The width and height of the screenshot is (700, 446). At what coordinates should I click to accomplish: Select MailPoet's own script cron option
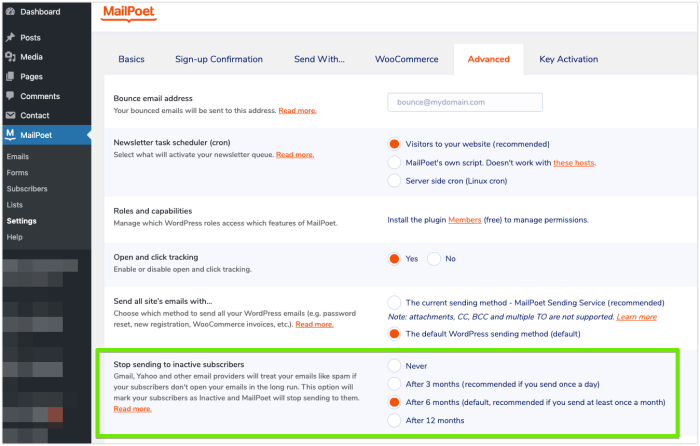pos(394,163)
